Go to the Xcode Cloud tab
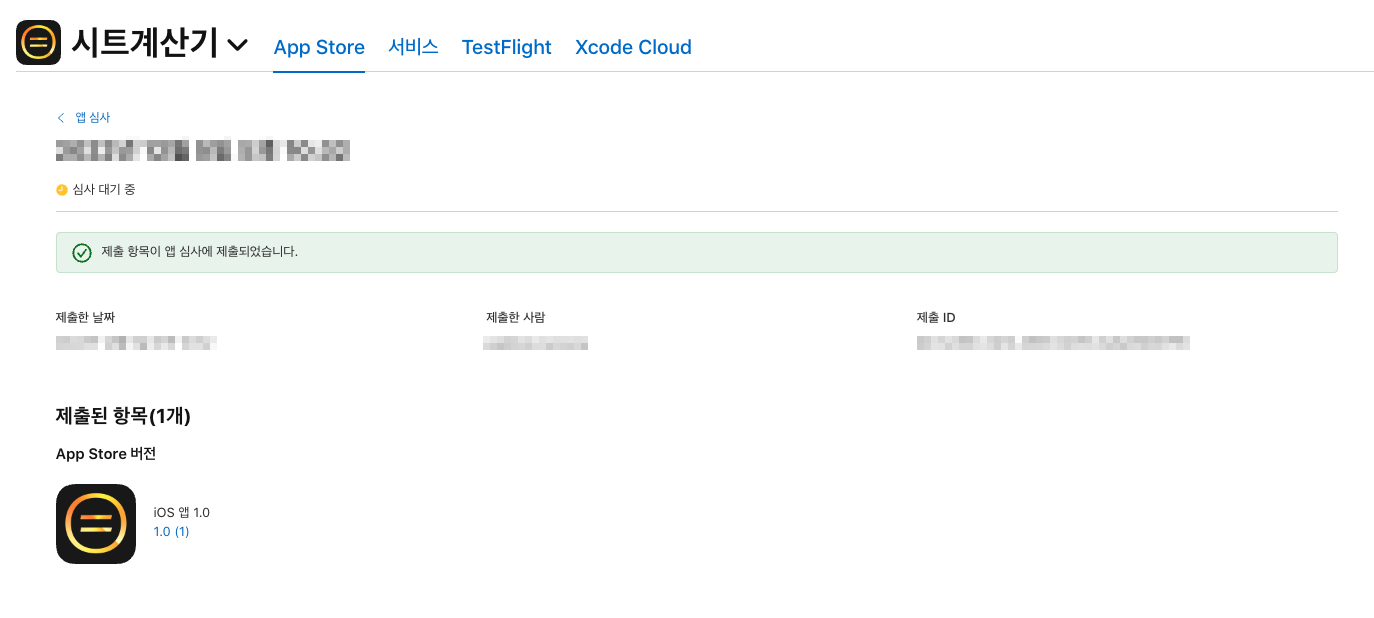Viewport: 1374px width, 618px height. [633, 47]
